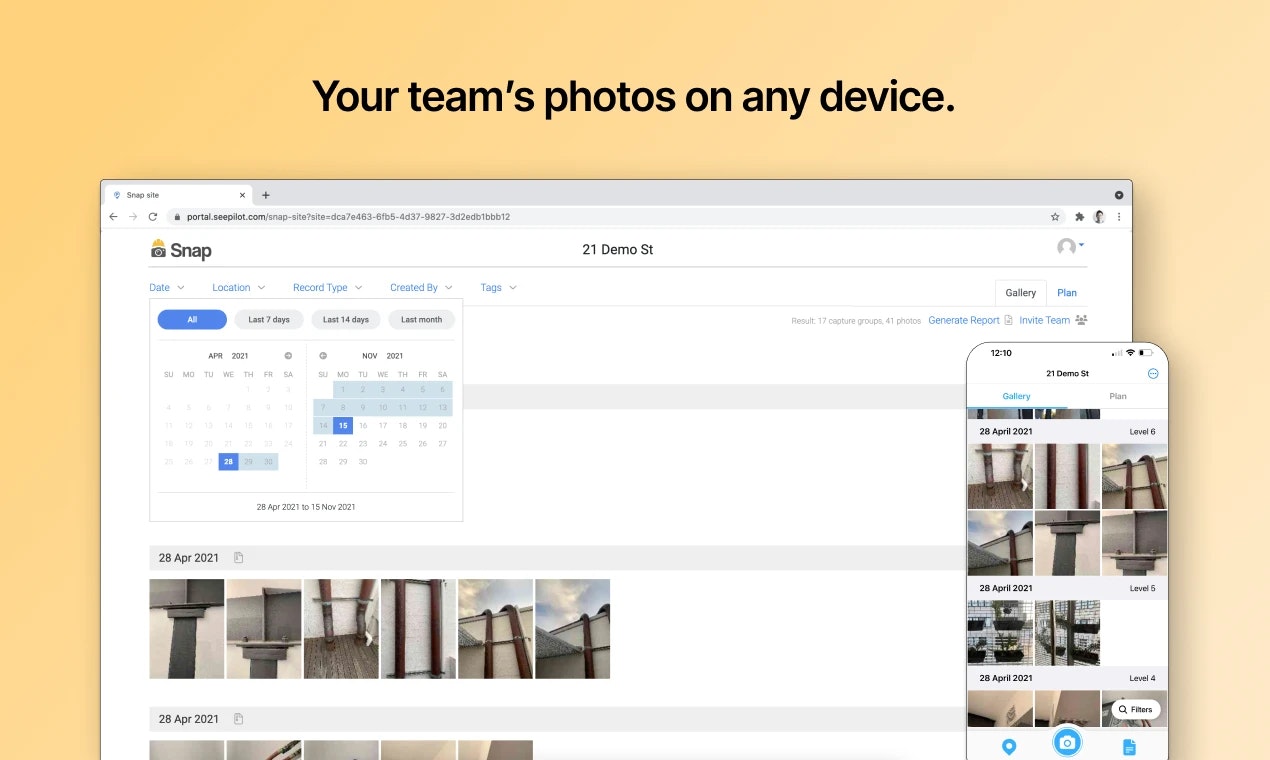The image size is (1270, 760).
Task: Click next-month arrow on April calendar
Action: (x=288, y=355)
